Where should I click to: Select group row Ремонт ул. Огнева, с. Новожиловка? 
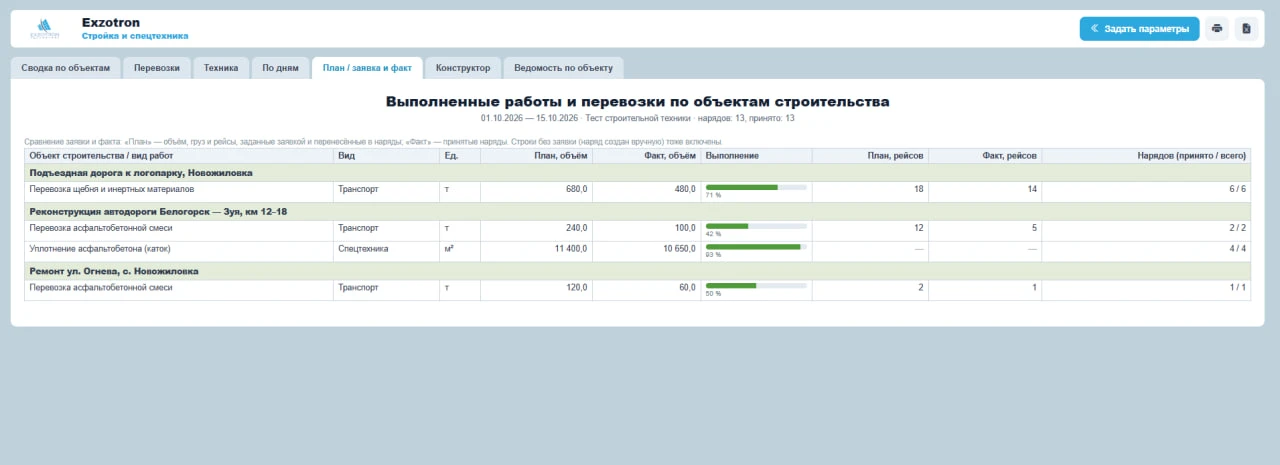(x=638, y=271)
